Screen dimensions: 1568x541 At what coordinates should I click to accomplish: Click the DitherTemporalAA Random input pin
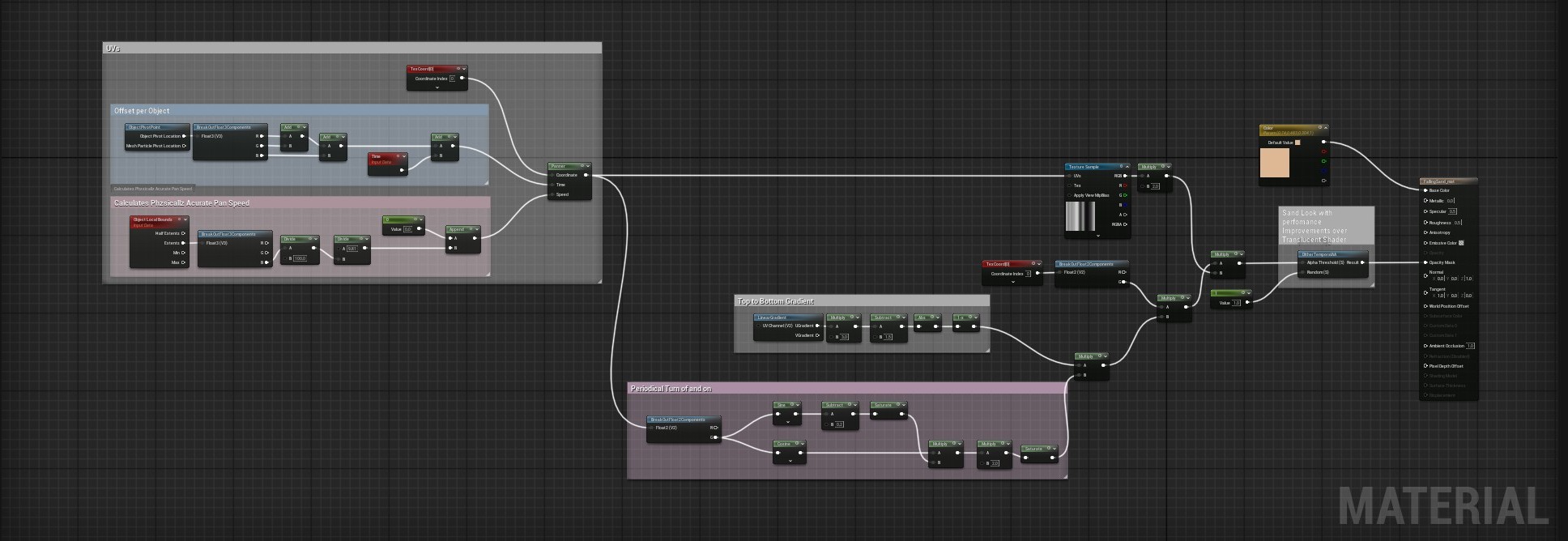point(1303,272)
